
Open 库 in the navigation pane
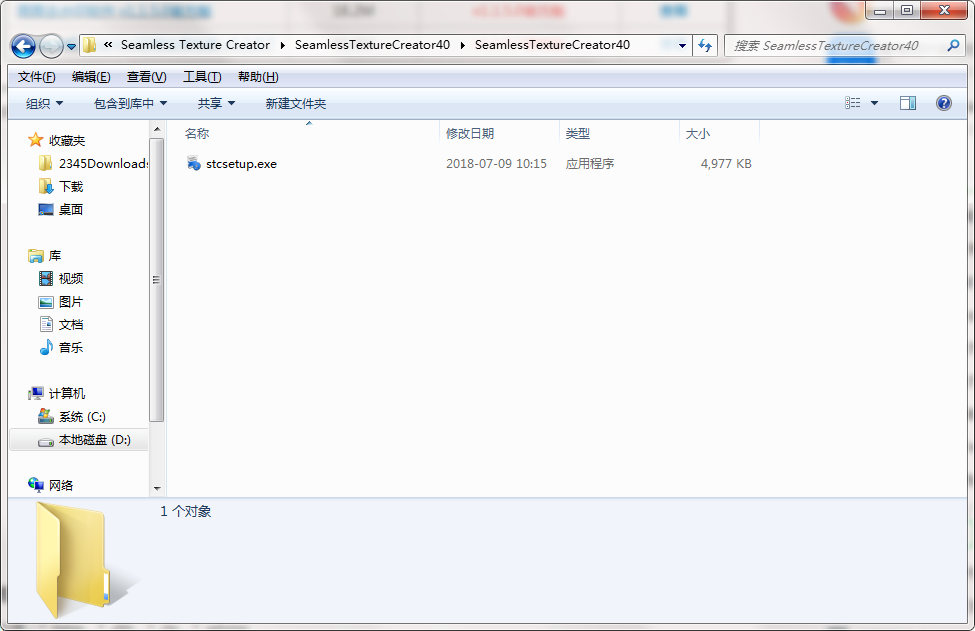click(x=55, y=256)
